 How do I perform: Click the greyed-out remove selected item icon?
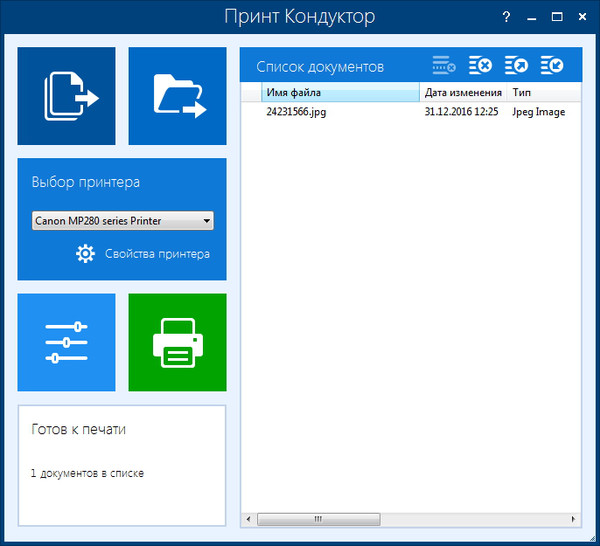pyautogui.click(x=444, y=66)
